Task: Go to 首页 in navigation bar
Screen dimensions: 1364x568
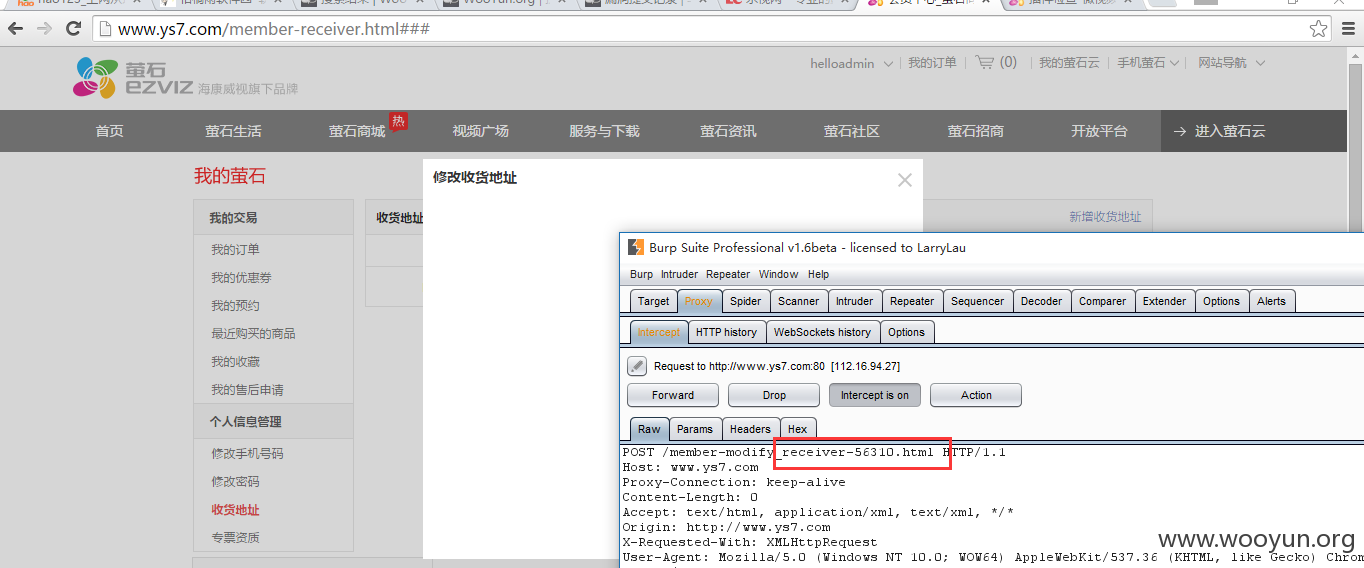Action: coord(110,131)
